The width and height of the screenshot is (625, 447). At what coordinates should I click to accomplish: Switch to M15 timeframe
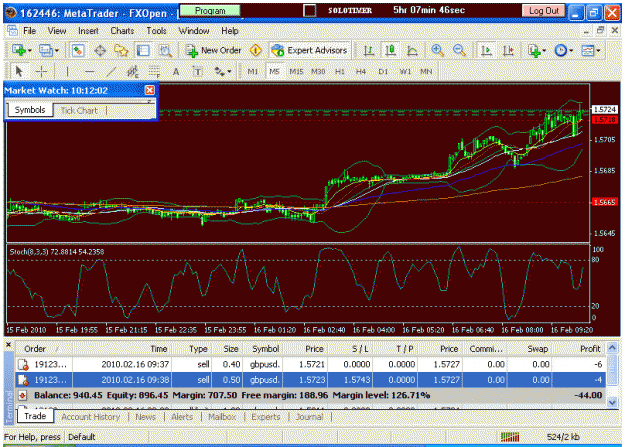click(296, 72)
